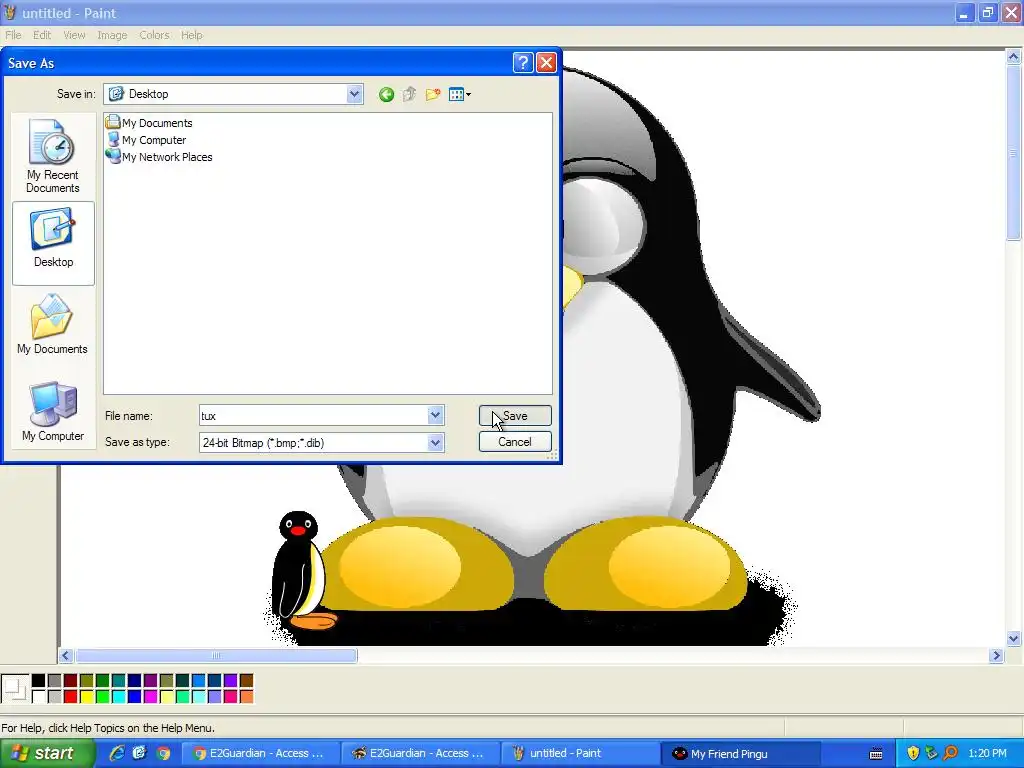Click the dialog Help question mark button
The width and height of the screenshot is (1024, 768).
523,63
